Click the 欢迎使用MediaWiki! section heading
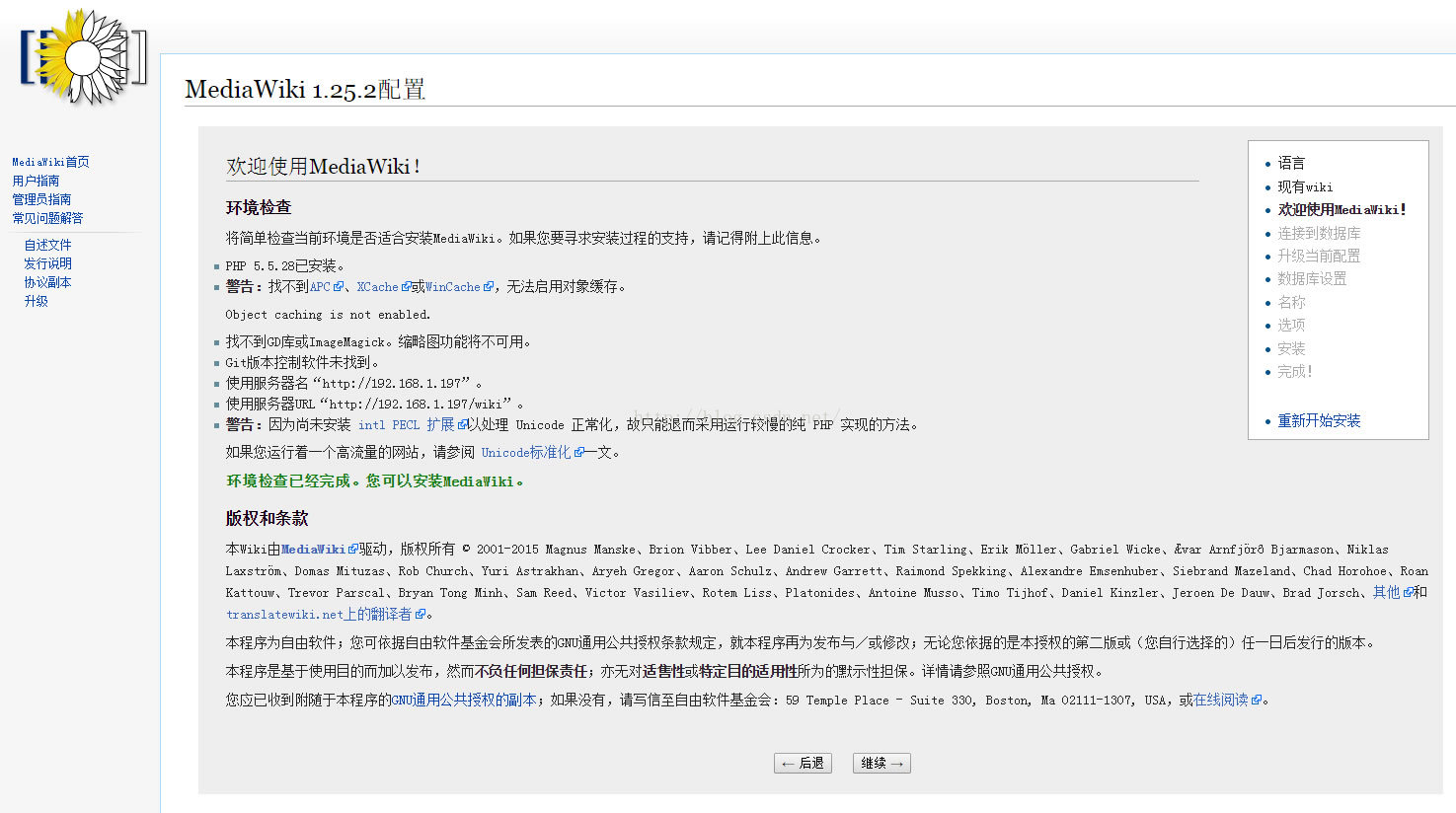The width and height of the screenshot is (1456, 813). tap(324, 167)
